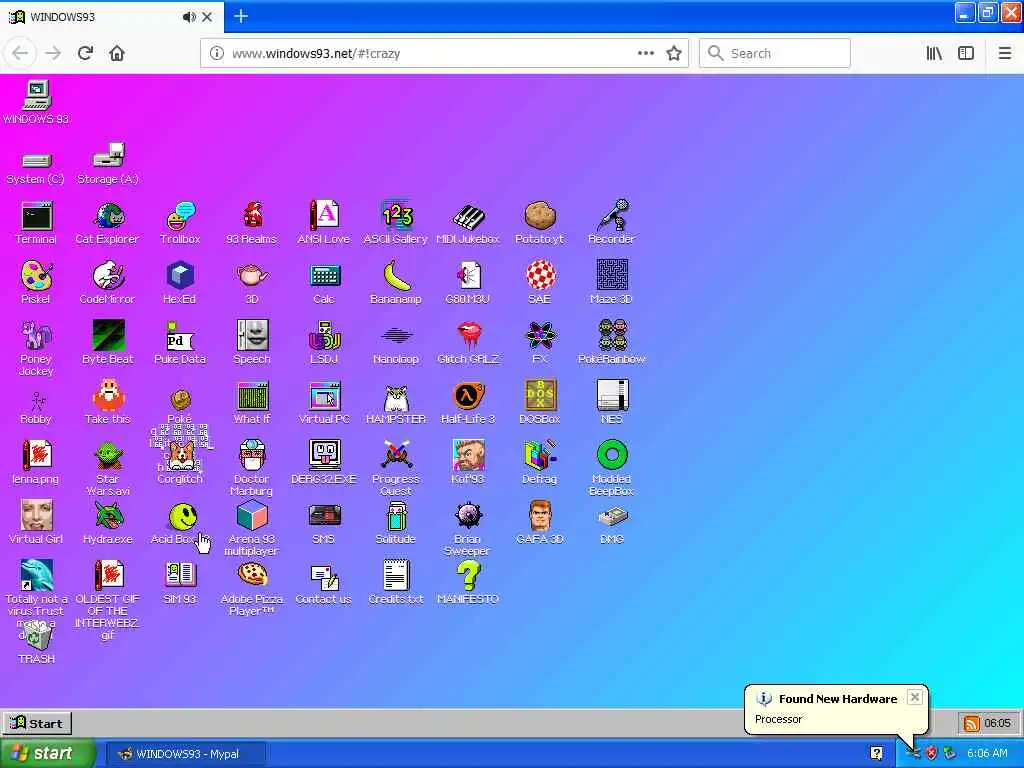Bookmark this page with star icon
This screenshot has width=1024, height=768.
pyautogui.click(x=674, y=54)
